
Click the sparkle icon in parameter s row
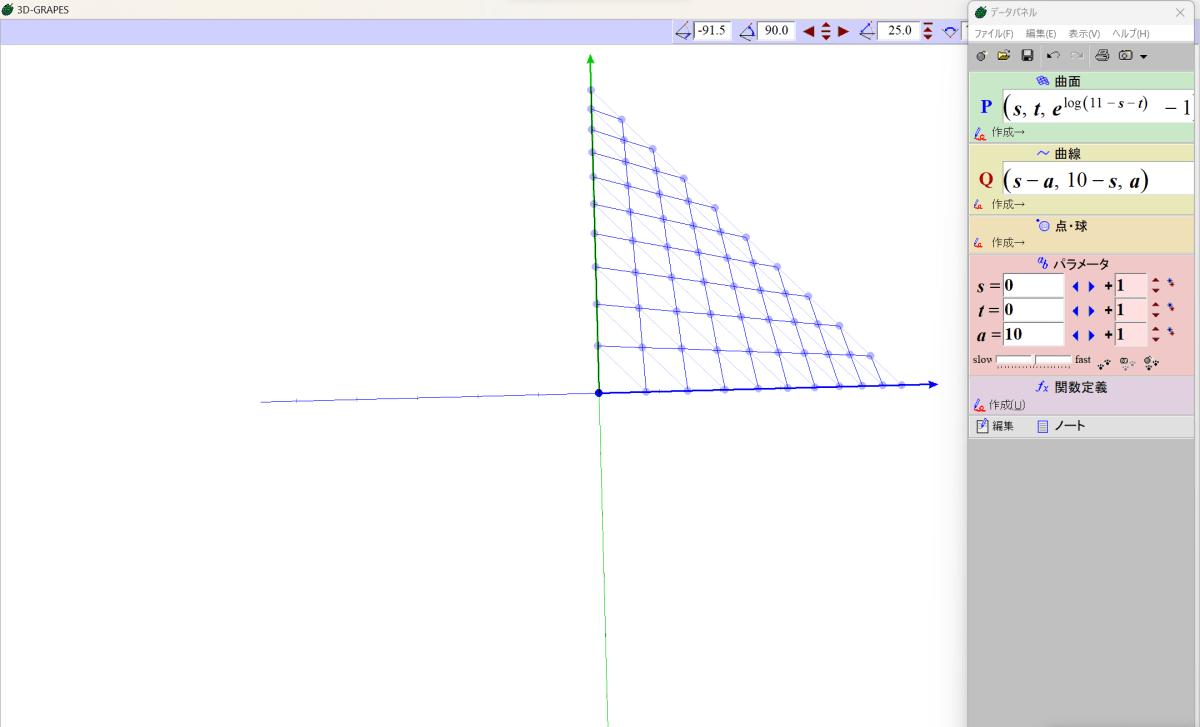point(1170,283)
